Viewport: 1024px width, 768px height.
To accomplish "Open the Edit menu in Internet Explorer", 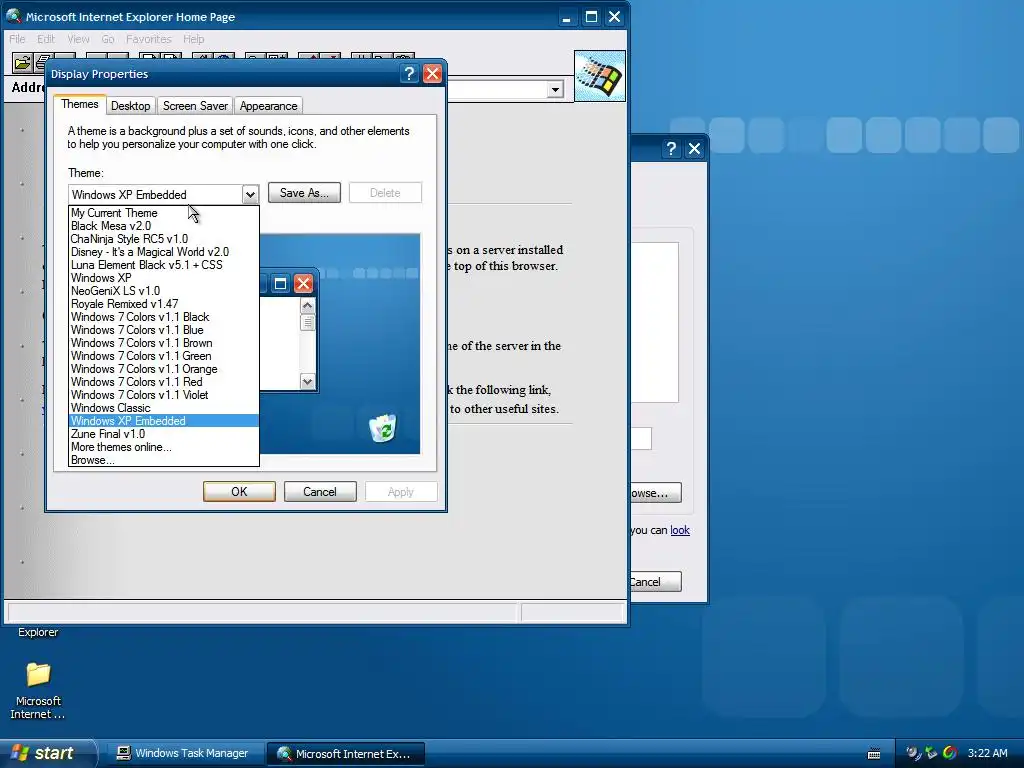I will [46, 39].
